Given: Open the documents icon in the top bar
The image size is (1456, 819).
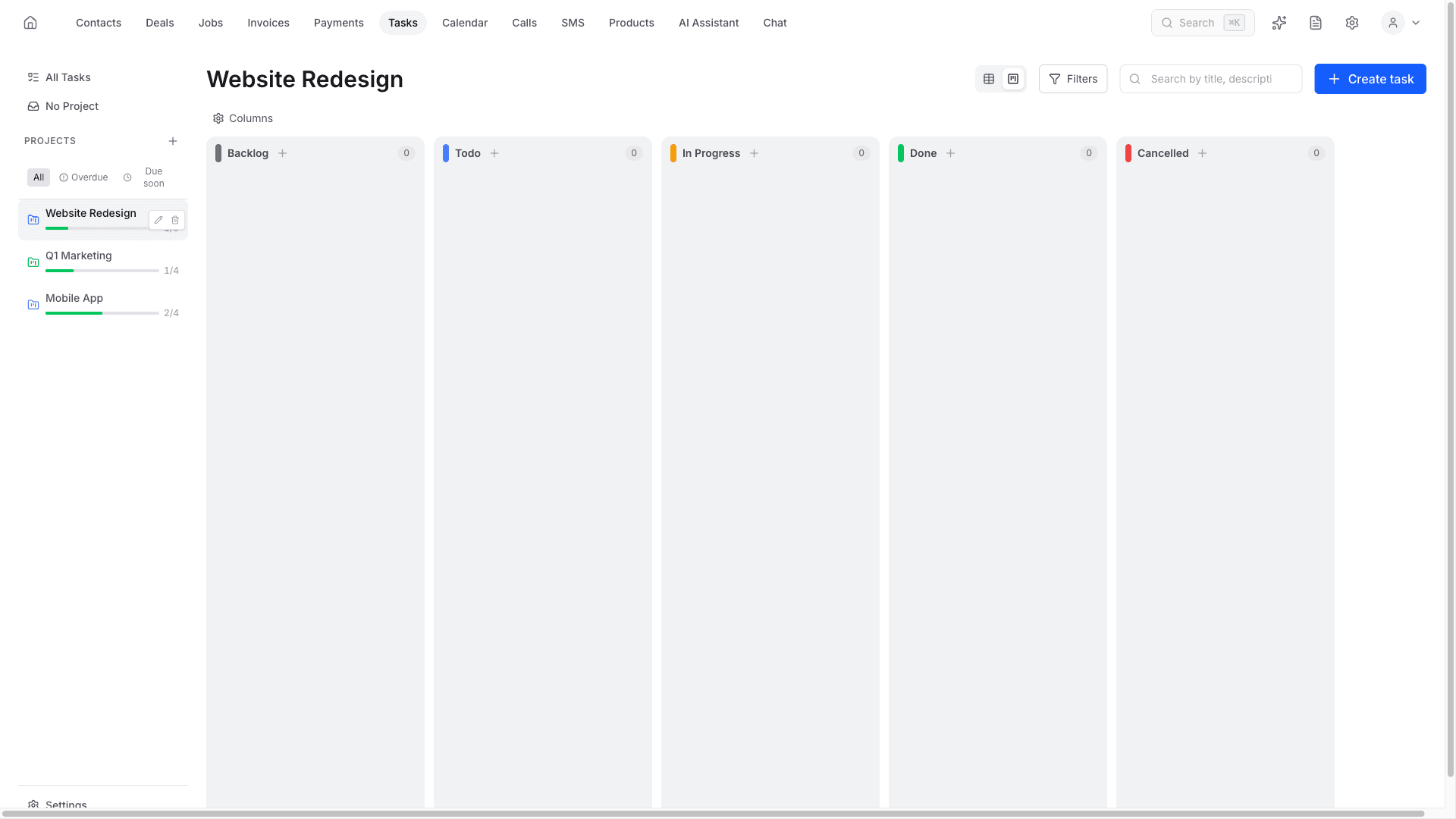Looking at the screenshot, I should click(x=1316, y=23).
